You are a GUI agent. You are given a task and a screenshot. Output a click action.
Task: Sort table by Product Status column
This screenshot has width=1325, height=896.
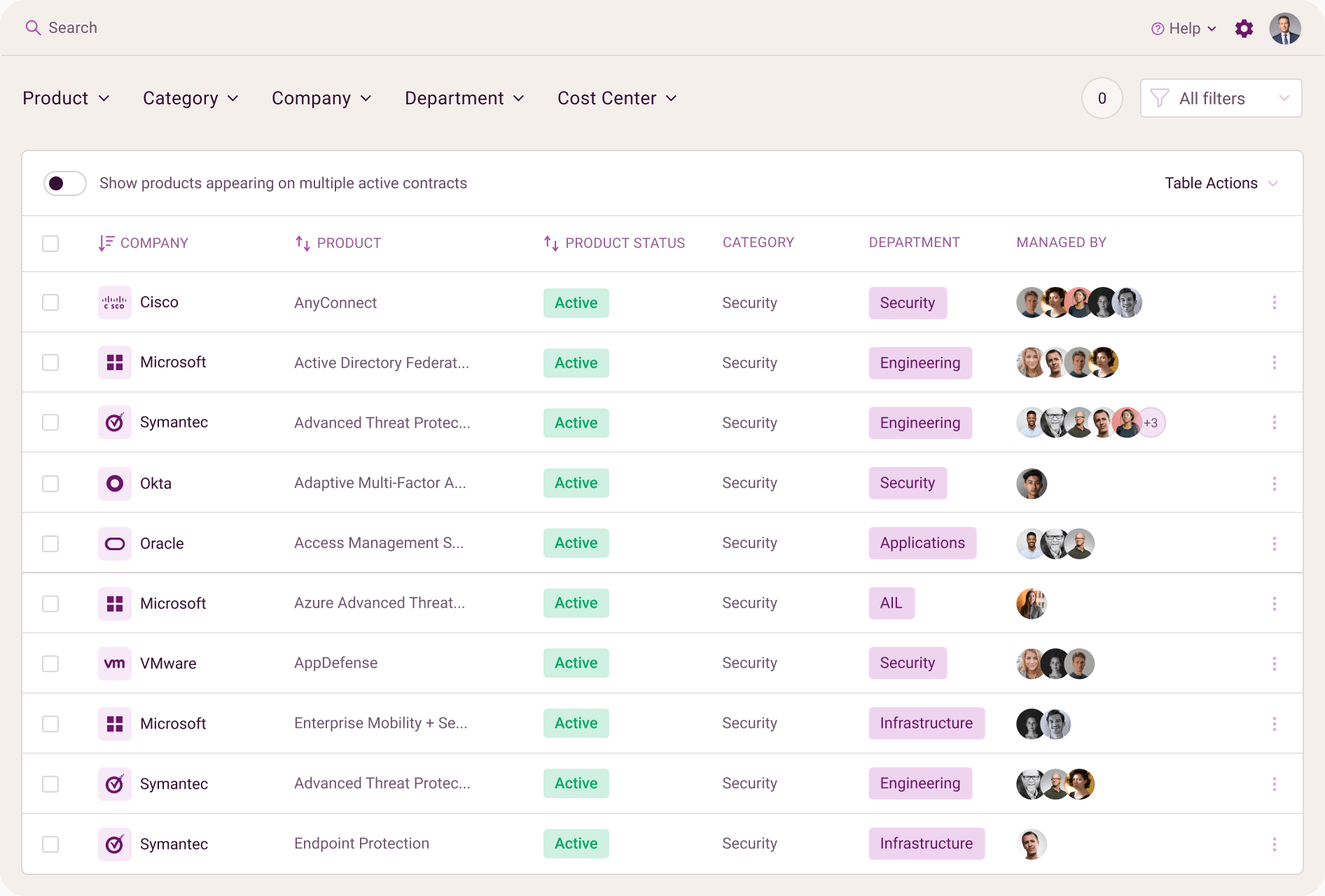click(x=614, y=243)
